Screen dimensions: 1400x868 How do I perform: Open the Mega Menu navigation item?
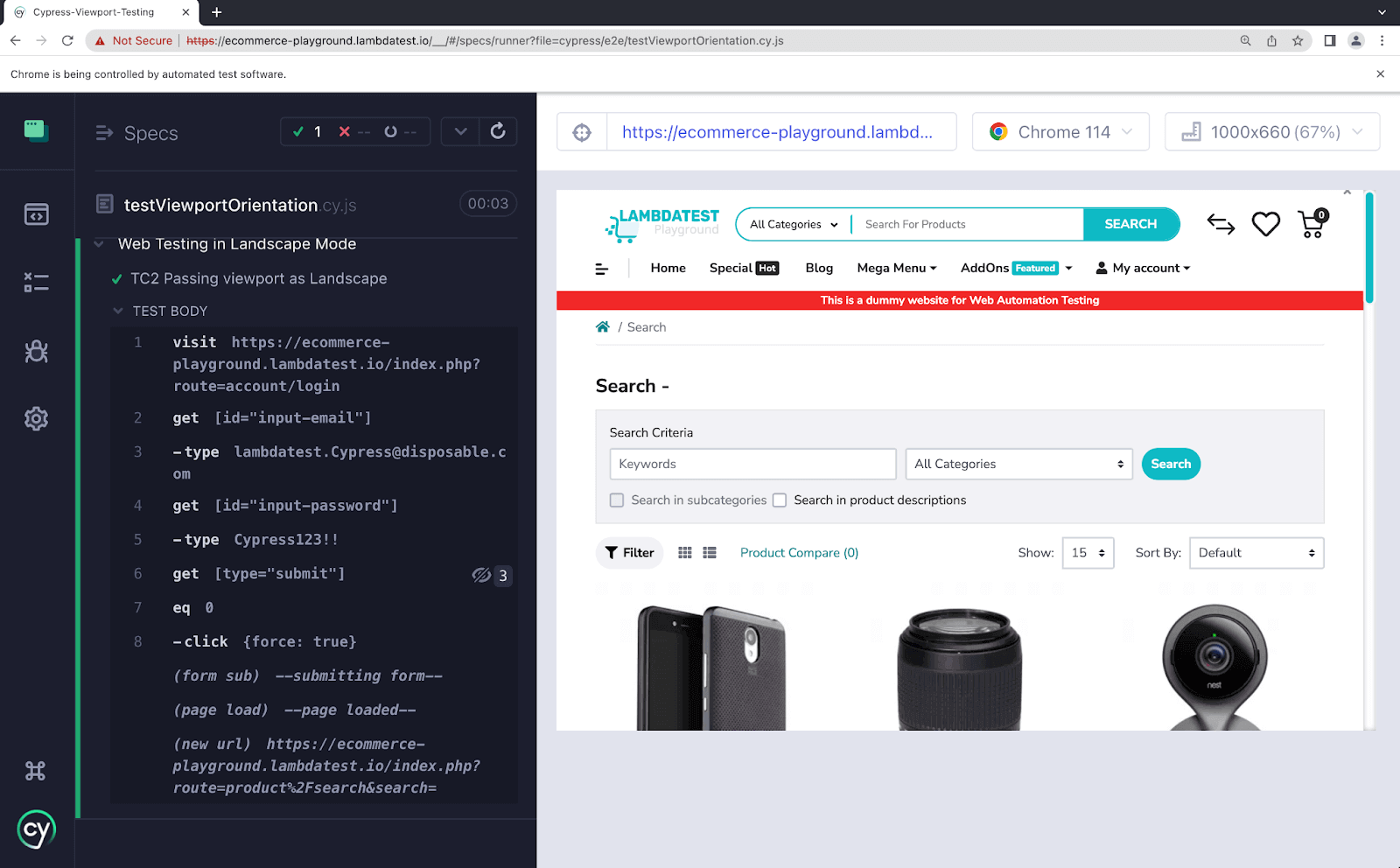coord(896,269)
